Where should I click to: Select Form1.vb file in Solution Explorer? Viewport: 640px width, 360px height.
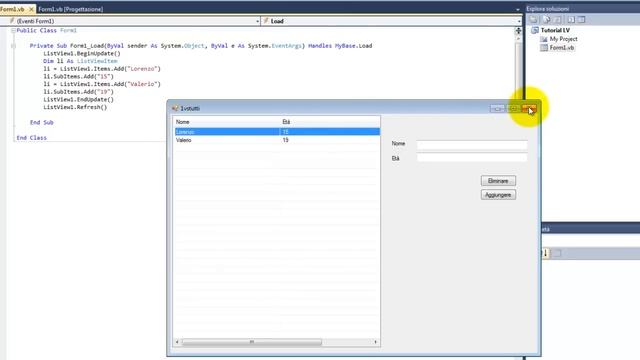pos(562,48)
